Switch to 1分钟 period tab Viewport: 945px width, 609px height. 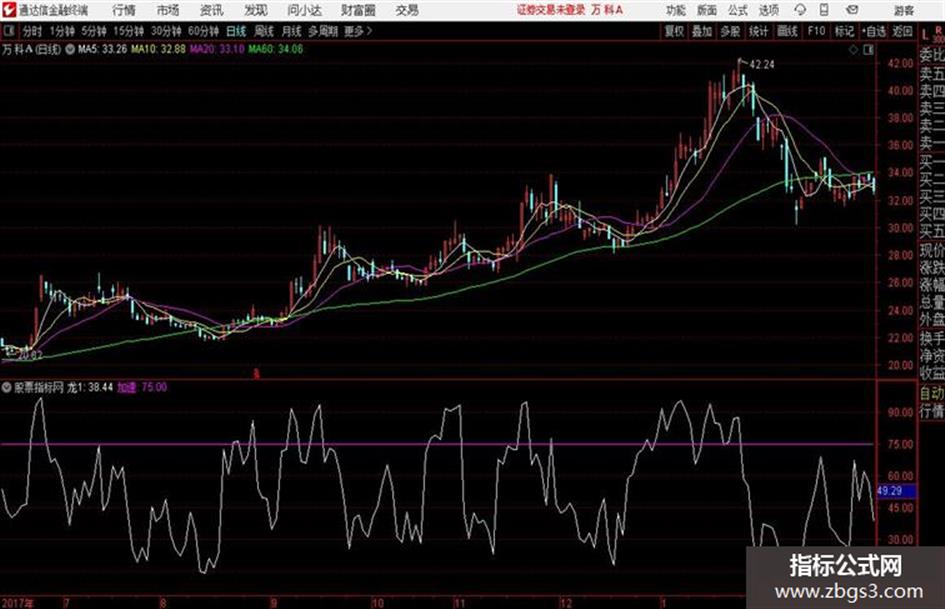tap(61, 31)
